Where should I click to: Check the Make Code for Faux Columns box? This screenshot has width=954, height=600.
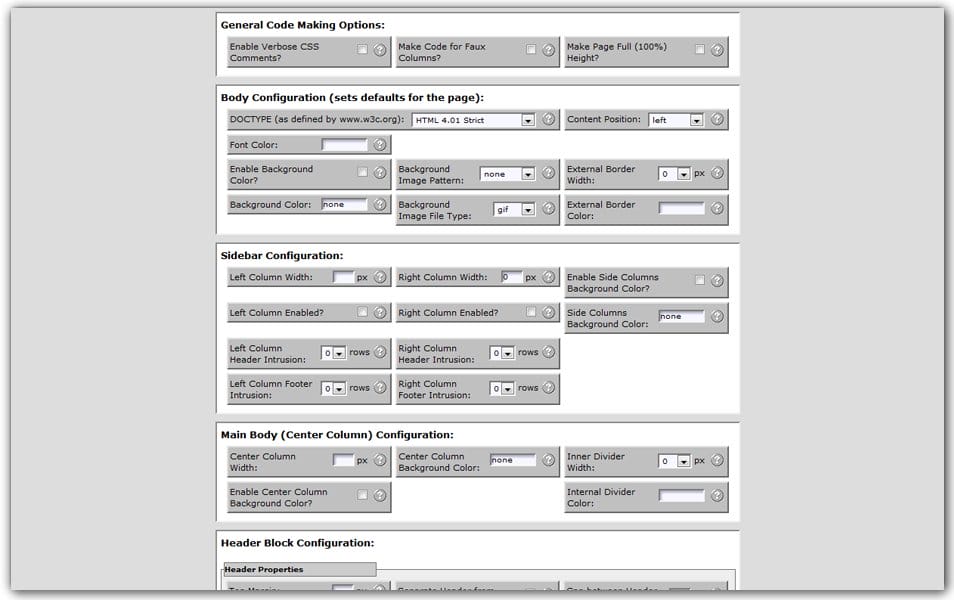coord(530,49)
